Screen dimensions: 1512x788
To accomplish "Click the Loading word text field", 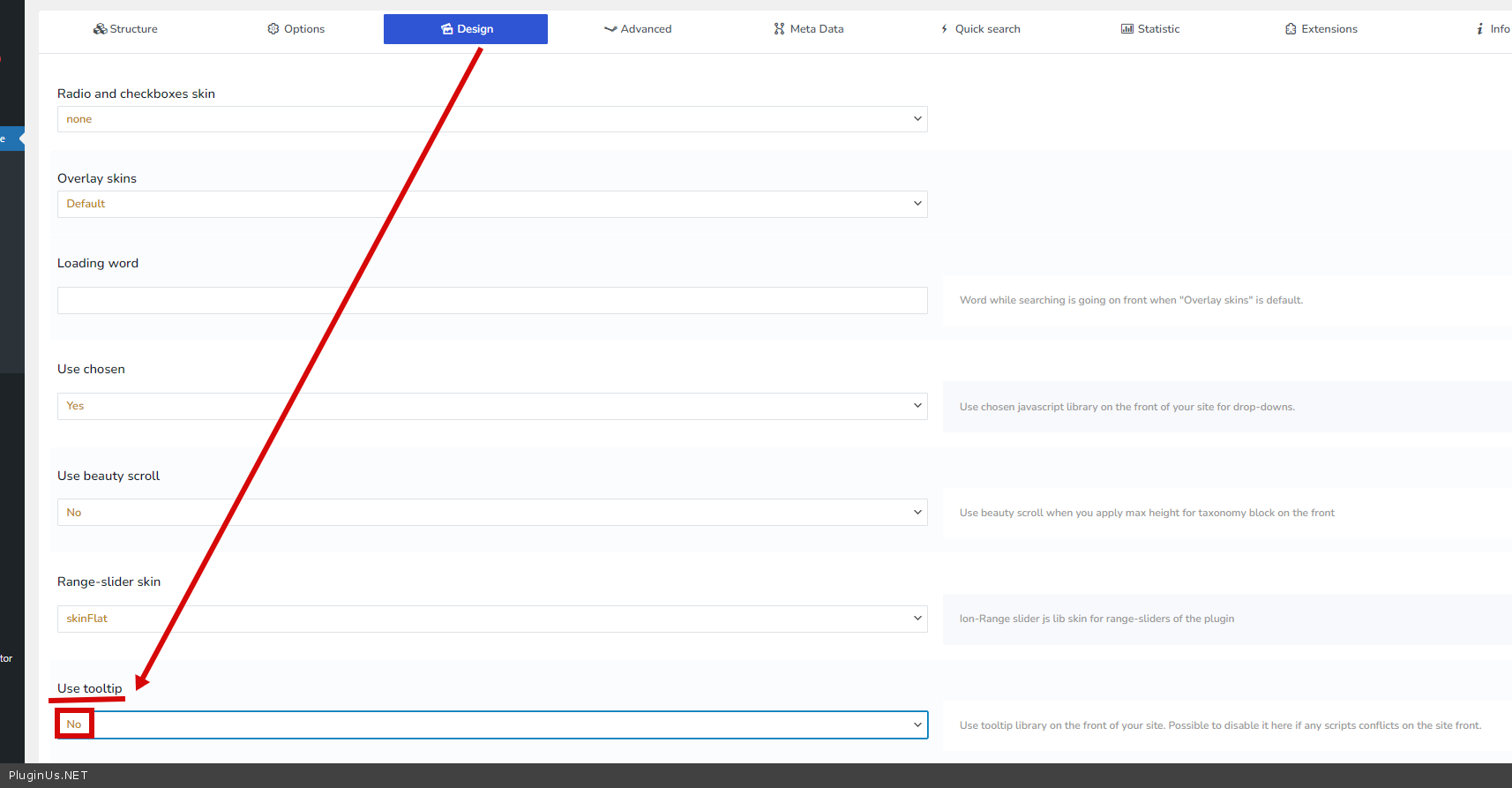I will pyautogui.click(x=491, y=300).
